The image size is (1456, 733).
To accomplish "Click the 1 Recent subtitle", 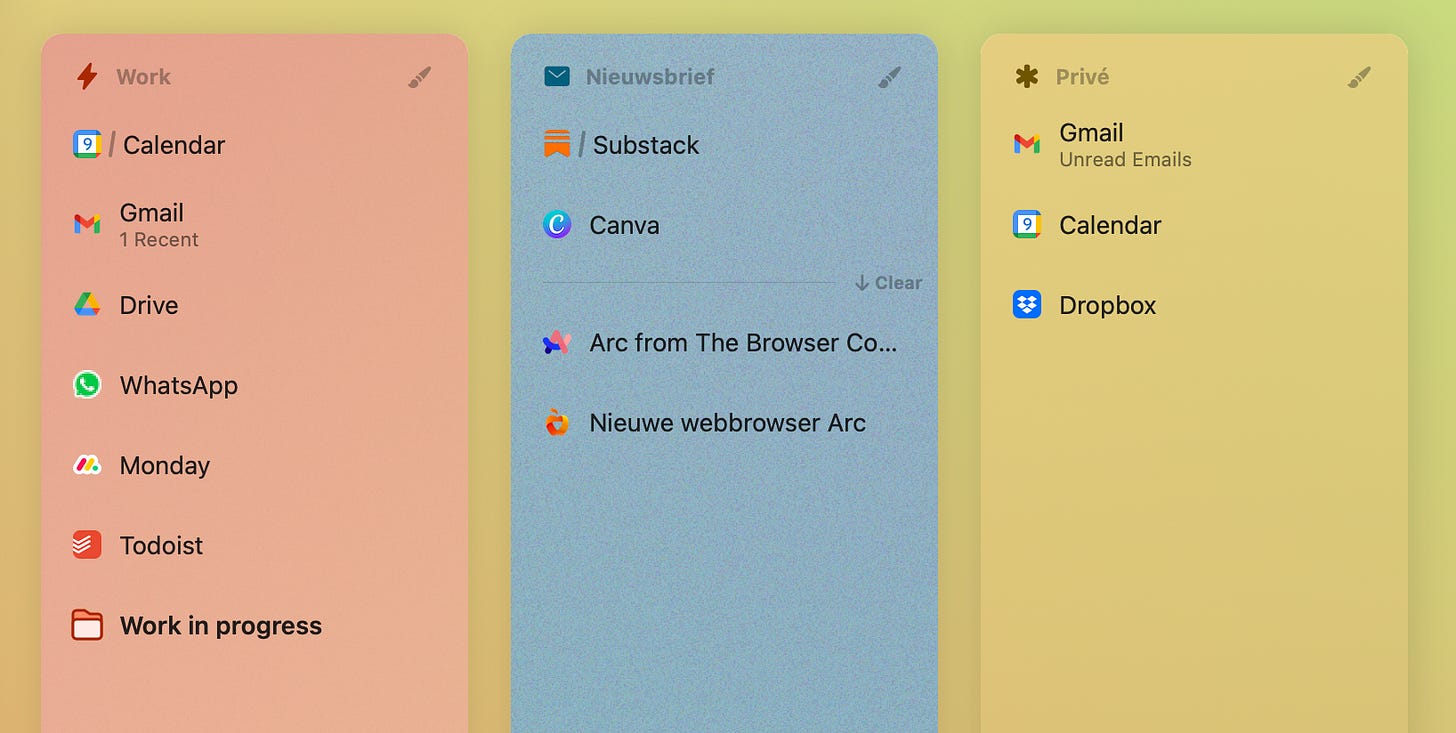I will (x=159, y=240).
